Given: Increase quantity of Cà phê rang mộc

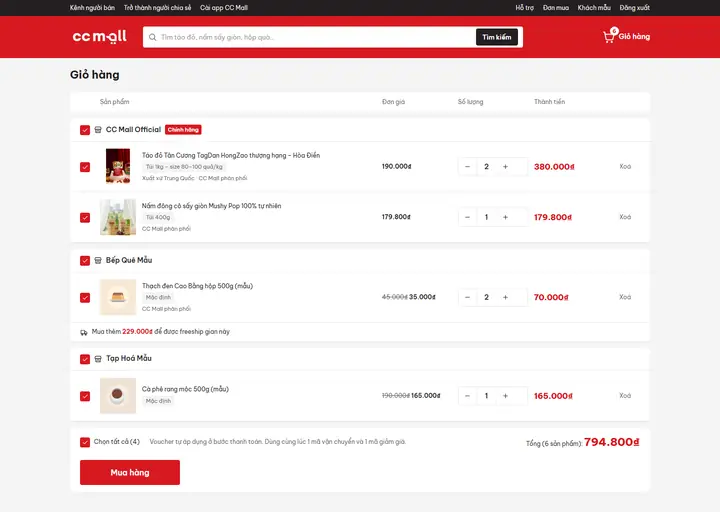Looking at the screenshot, I should (505, 396).
